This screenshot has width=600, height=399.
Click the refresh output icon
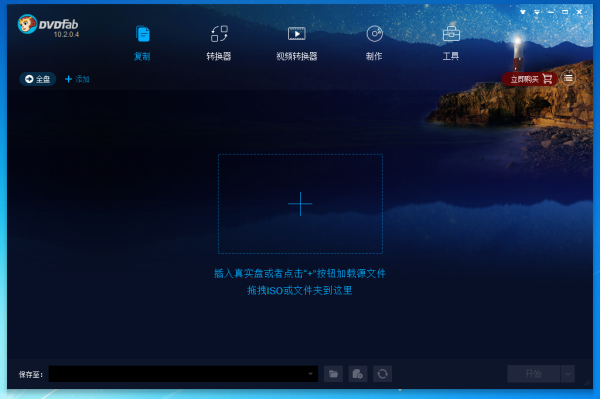(x=382, y=374)
